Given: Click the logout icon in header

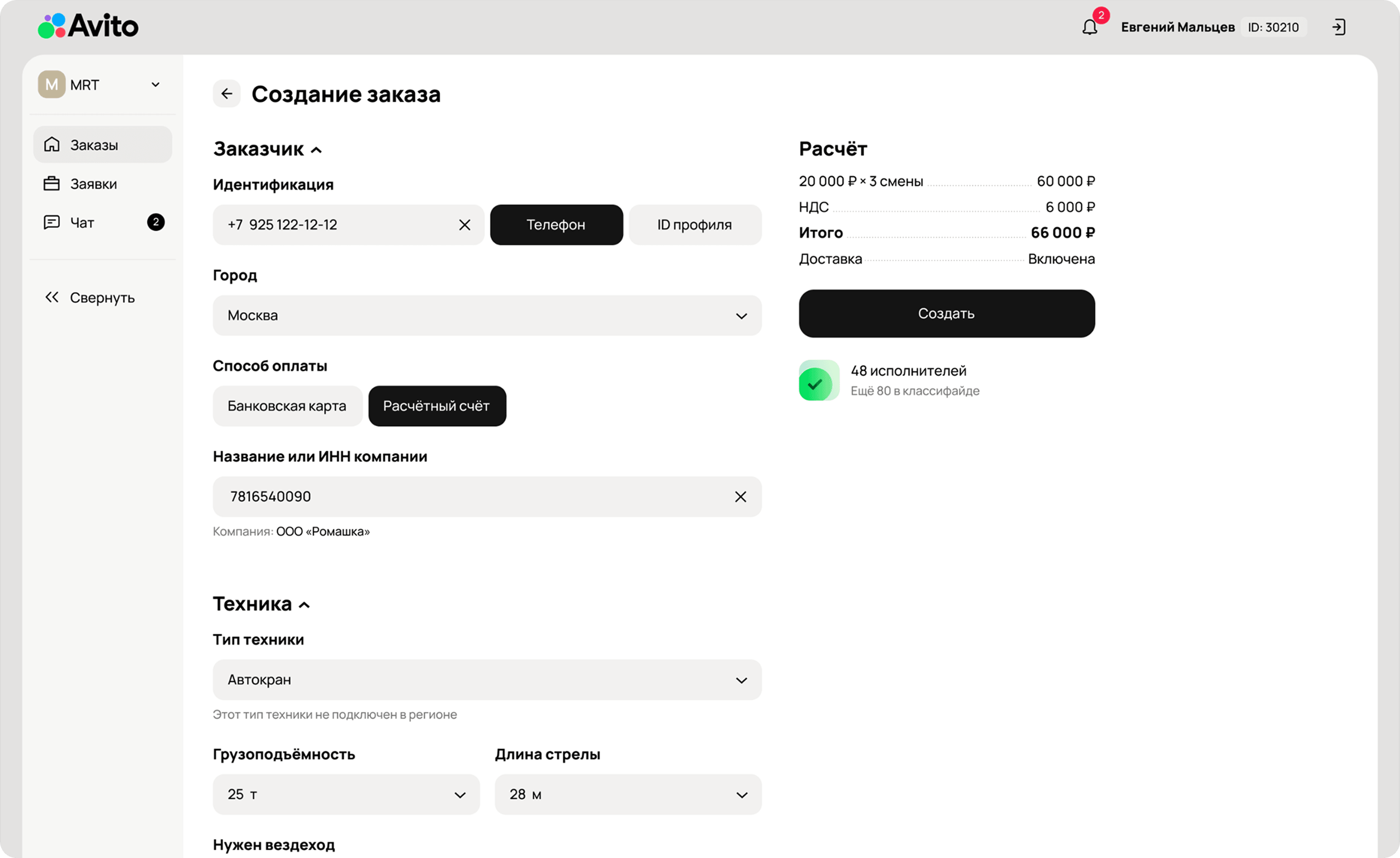Looking at the screenshot, I should pos(1339,27).
